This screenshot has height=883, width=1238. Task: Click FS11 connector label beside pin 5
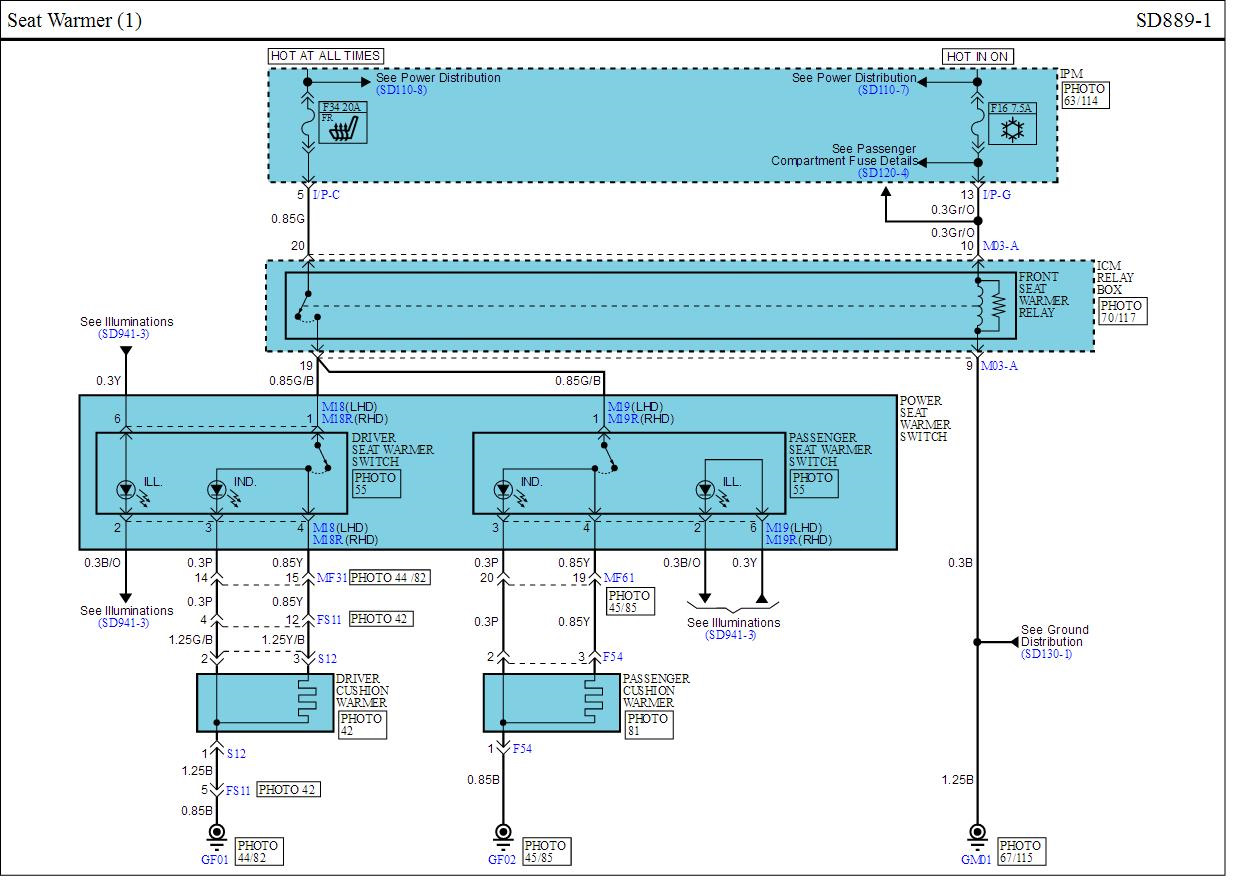point(238,790)
